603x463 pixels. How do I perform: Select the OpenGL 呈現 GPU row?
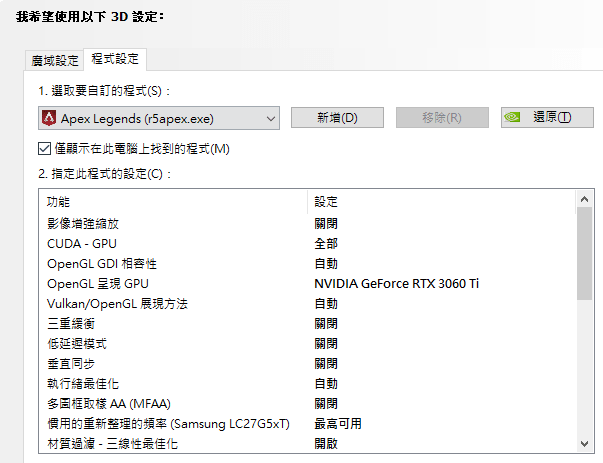click(x=308, y=283)
